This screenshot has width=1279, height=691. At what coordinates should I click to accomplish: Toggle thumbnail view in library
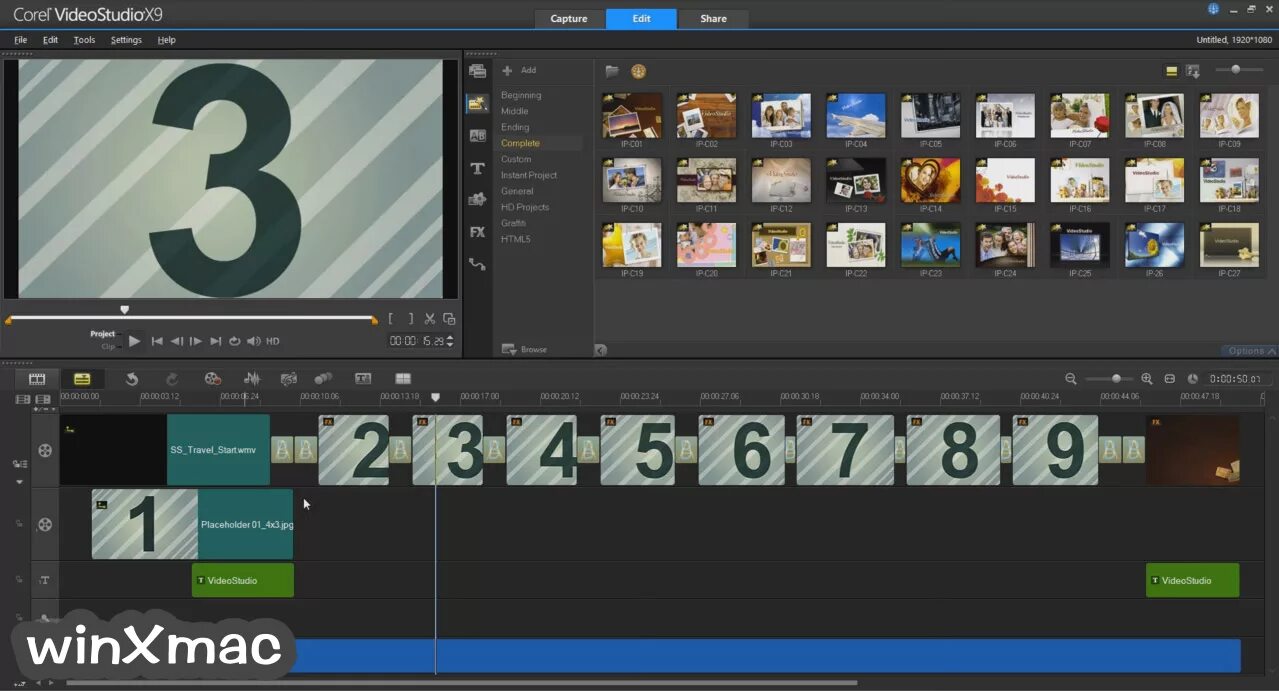click(1172, 71)
